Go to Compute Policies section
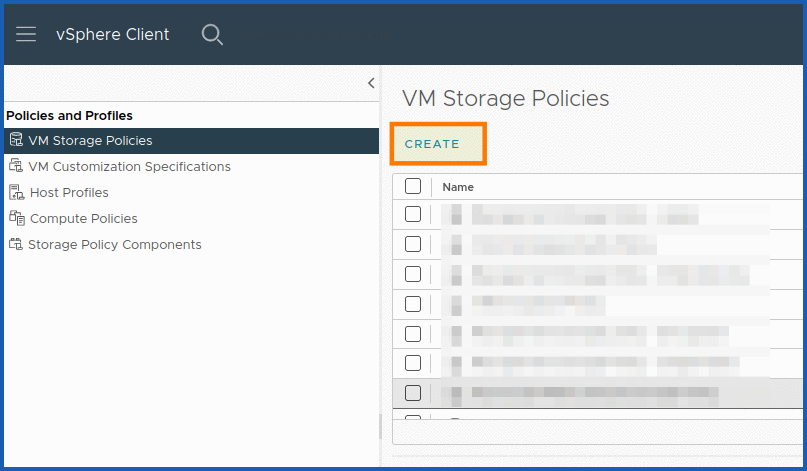 coord(84,218)
